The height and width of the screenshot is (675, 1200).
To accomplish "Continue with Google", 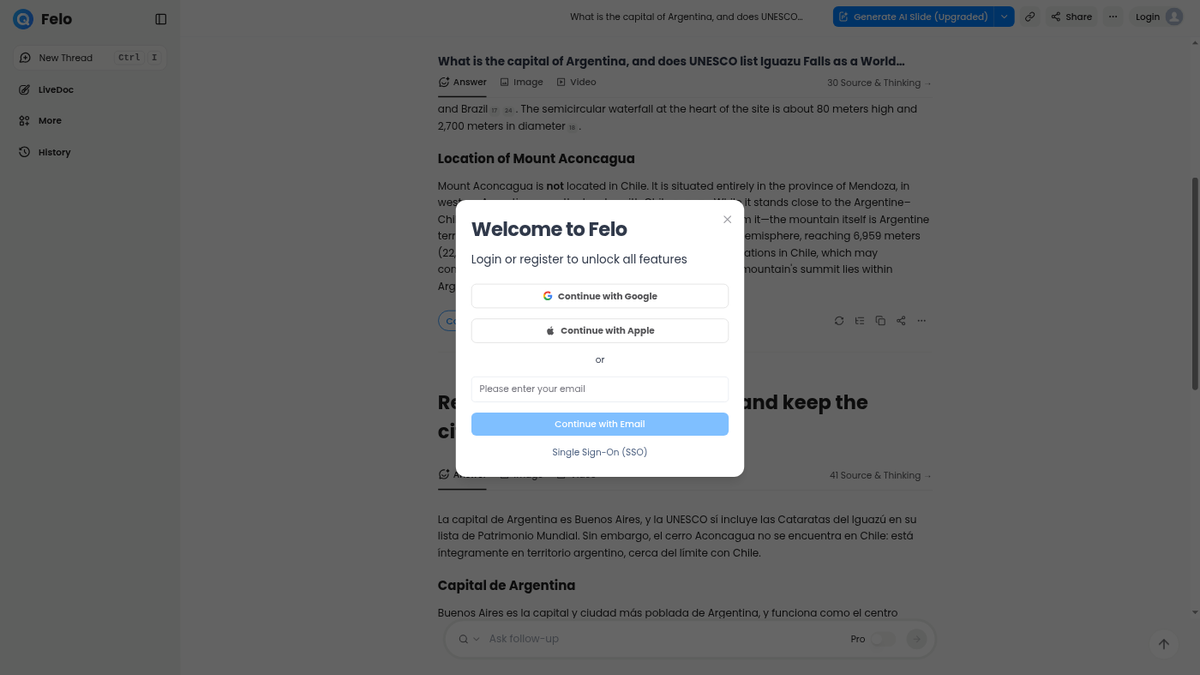I will [600, 296].
